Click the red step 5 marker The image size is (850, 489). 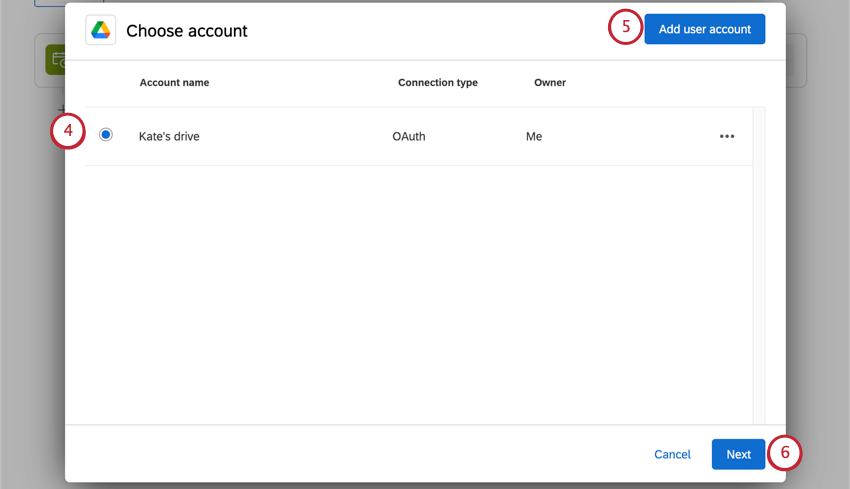(x=625, y=27)
